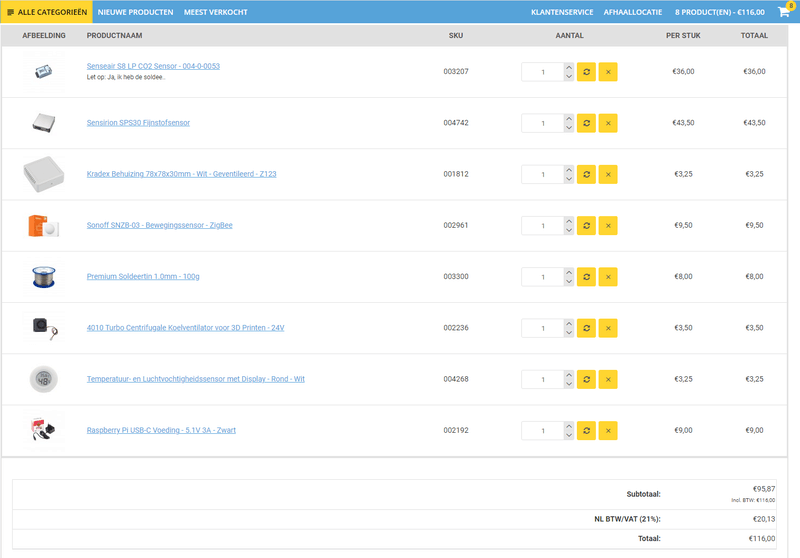Select SKU 003207 text
Viewport: 800px width, 558px height.
coord(456,71)
